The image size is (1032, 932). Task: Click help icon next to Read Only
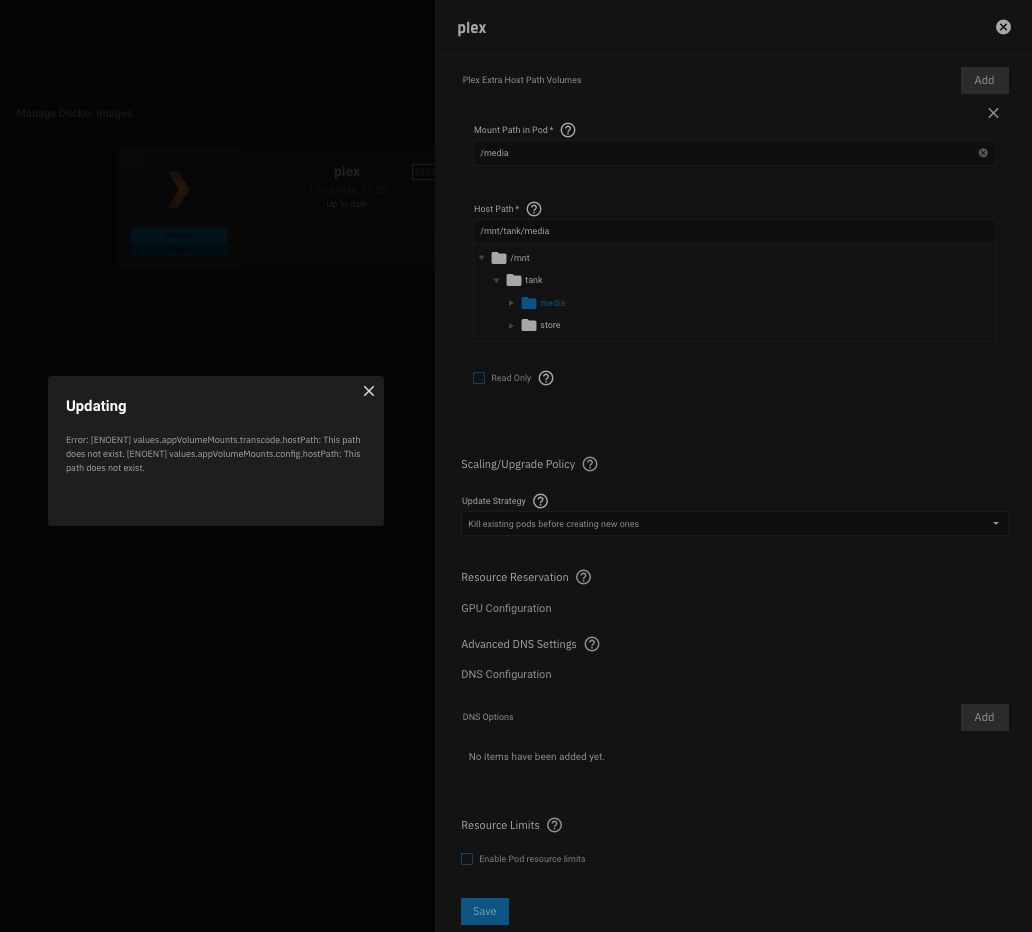546,378
